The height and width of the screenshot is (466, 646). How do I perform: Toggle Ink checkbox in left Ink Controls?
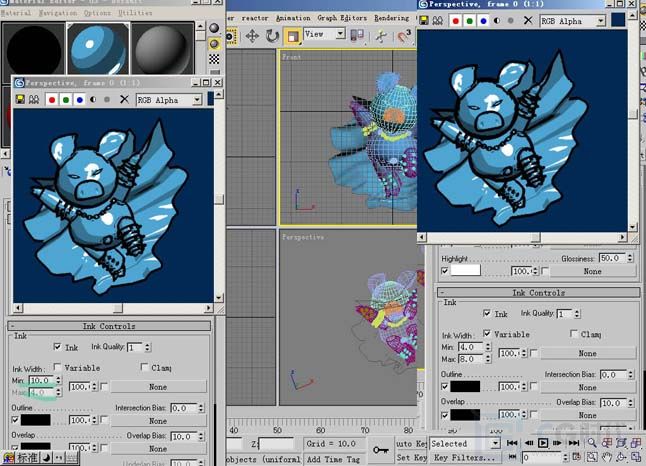click(x=57, y=347)
